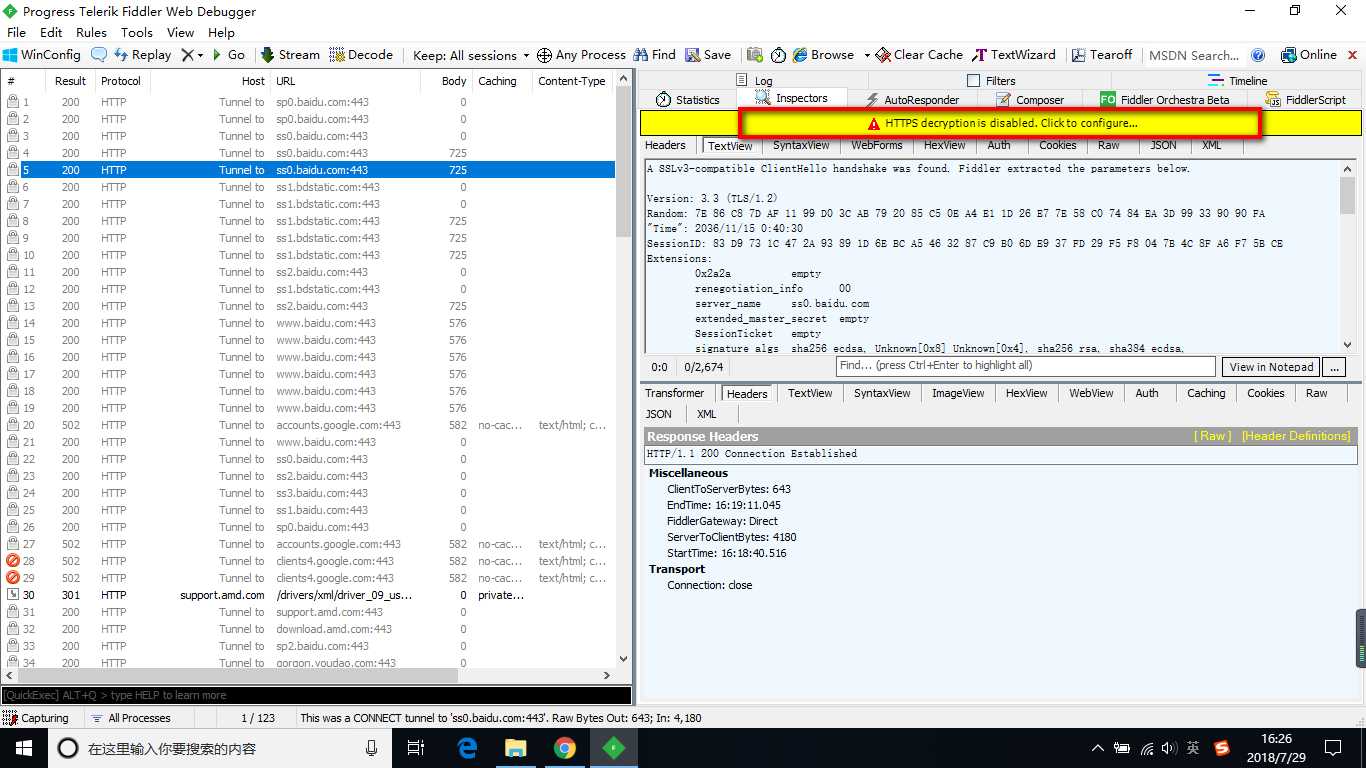
Task: Click the [Raw] link in Response Headers
Action: pyautogui.click(x=1212, y=436)
